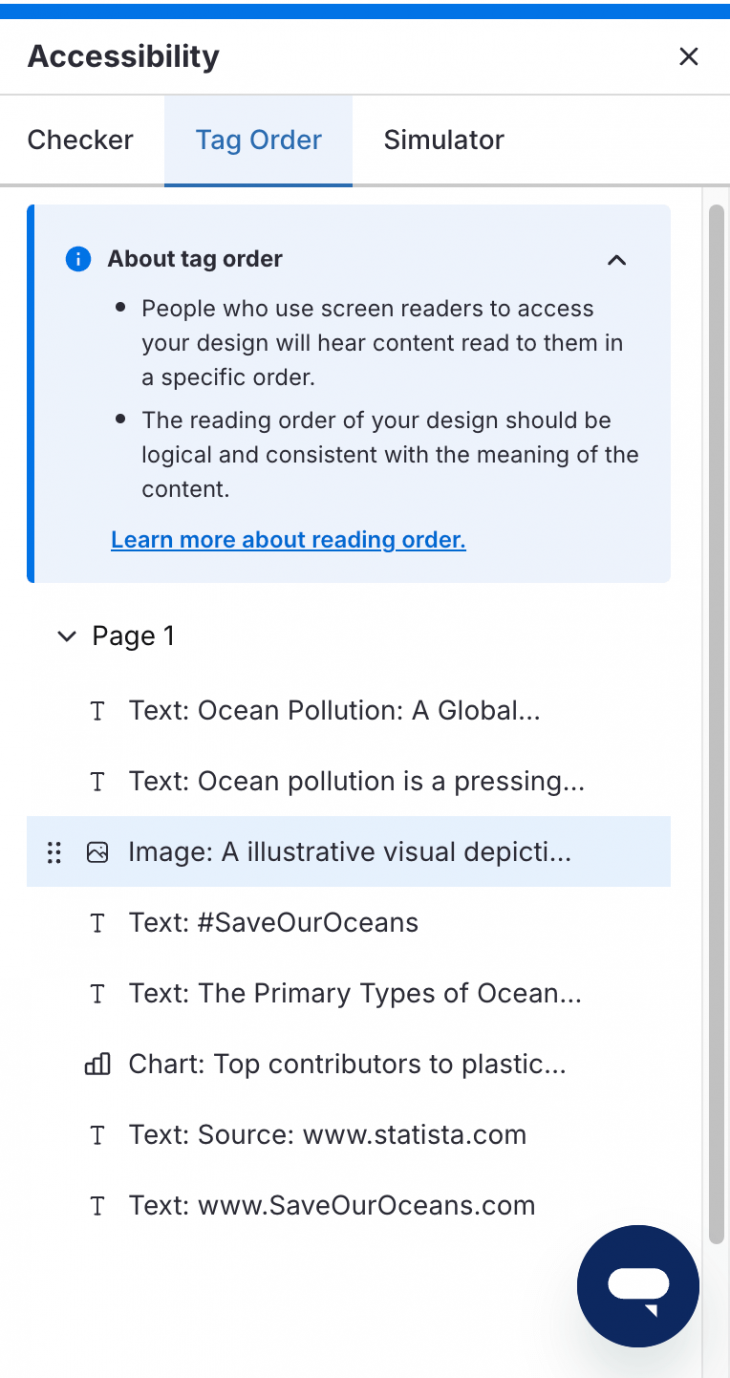Screen dimensions: 730x1378
Task: Open the Learn more about reading order link
Action: click(288, 539)
